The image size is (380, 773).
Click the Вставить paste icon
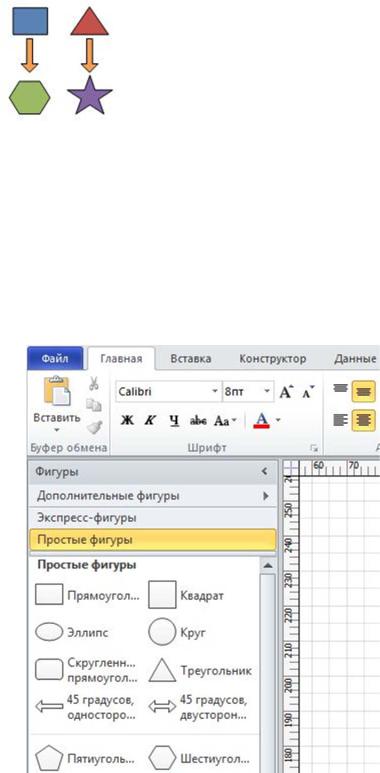tap(57, 391)
